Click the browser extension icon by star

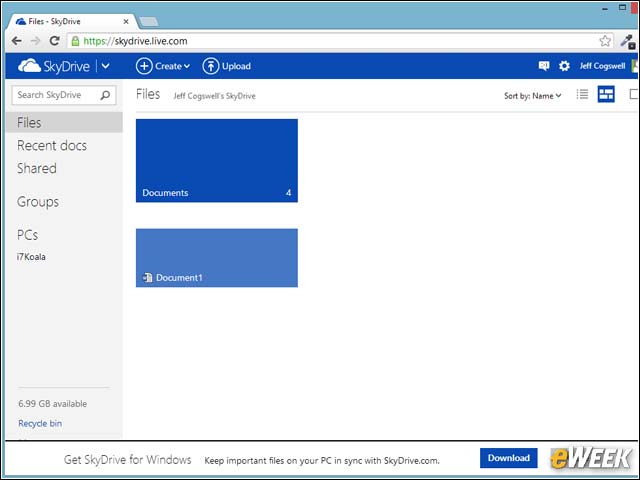click(x=628, y=41)
